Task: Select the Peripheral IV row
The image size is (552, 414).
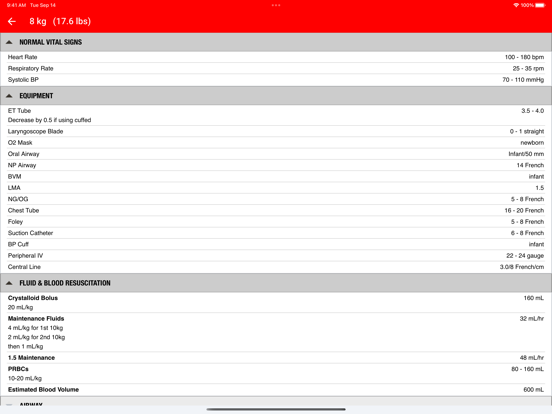Action: (276, 256)
